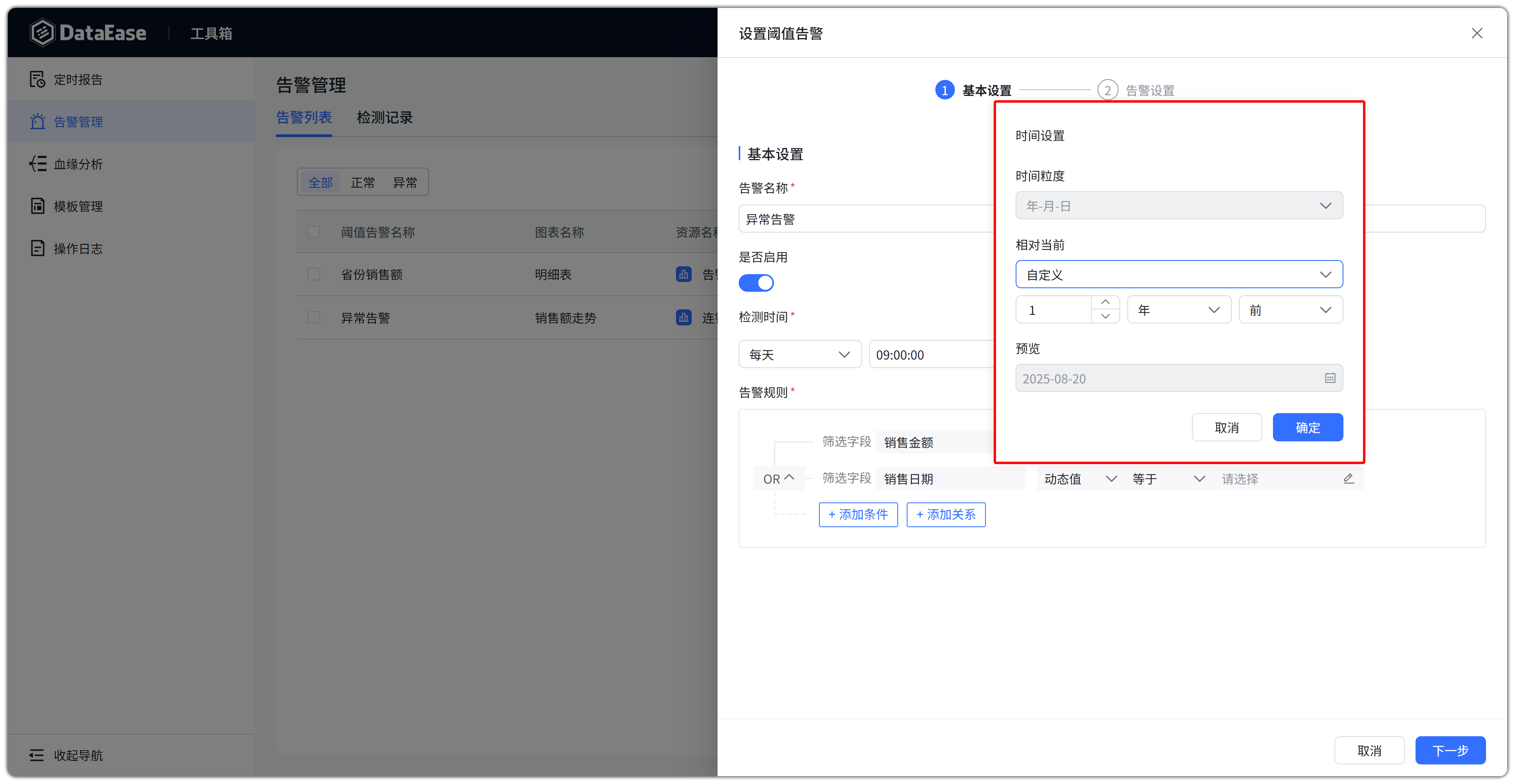Screen dimensions: 1515x784
Task: Open the 每天 frequency dropdown
Action: click(800, 355)
